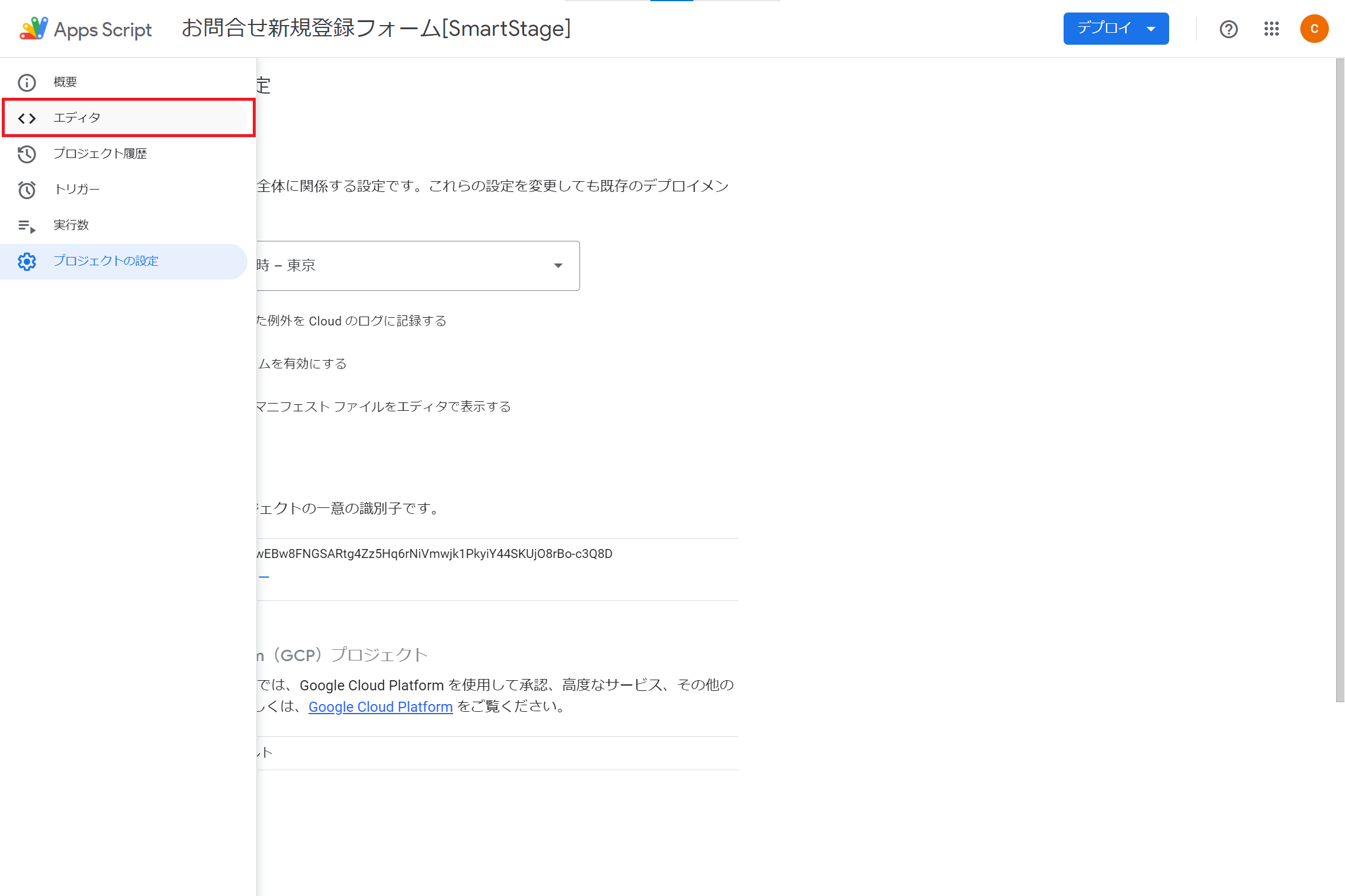Click the project title お問合せ新規登録フォーム[SmartStage]
This screenshot has width=1345, height=896.
click(376, 28)
